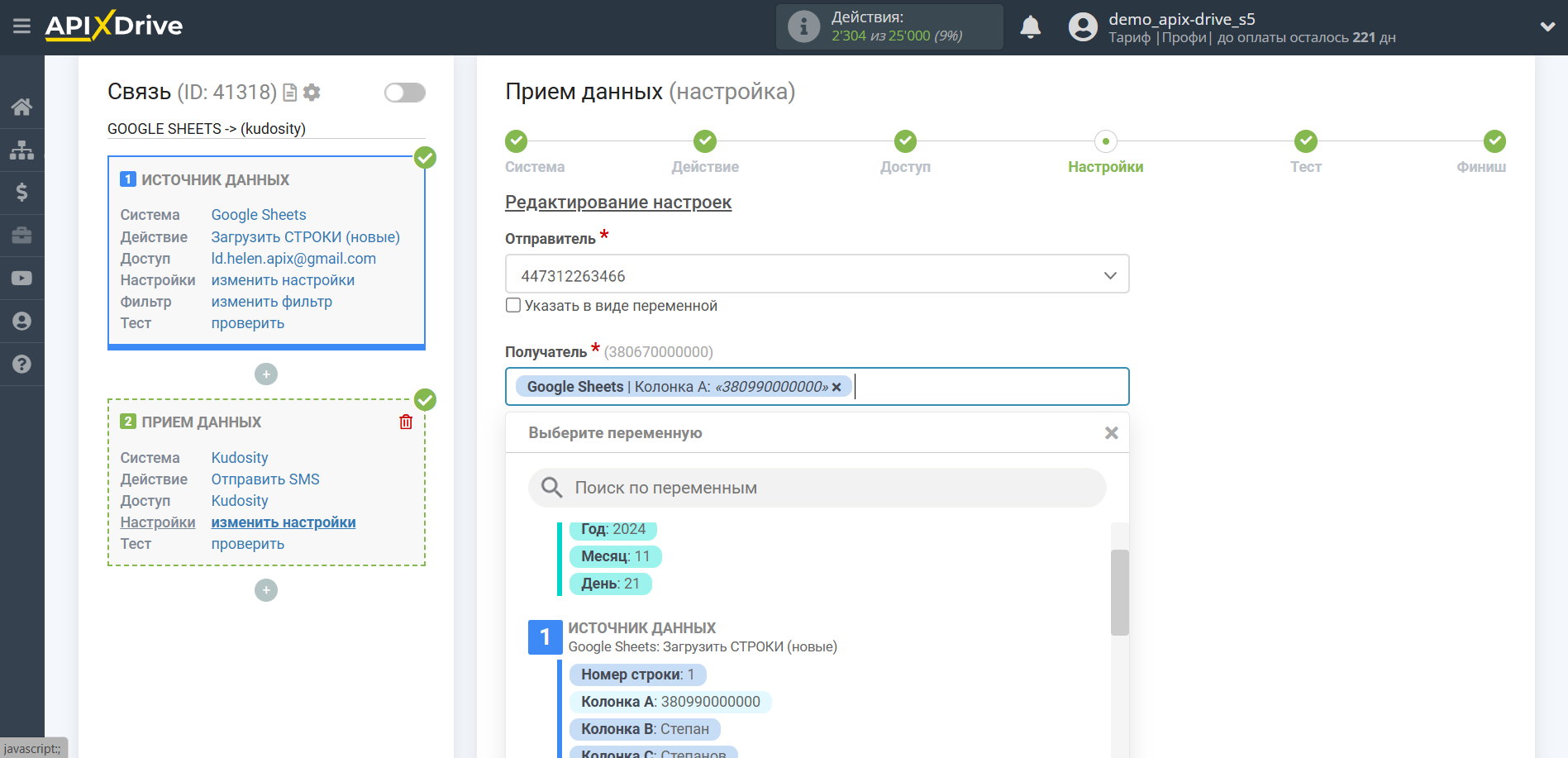1568x758 pixels.
Task: Open the connection settings gear icon
Action: pyautogui.click(x=312, y=93)
